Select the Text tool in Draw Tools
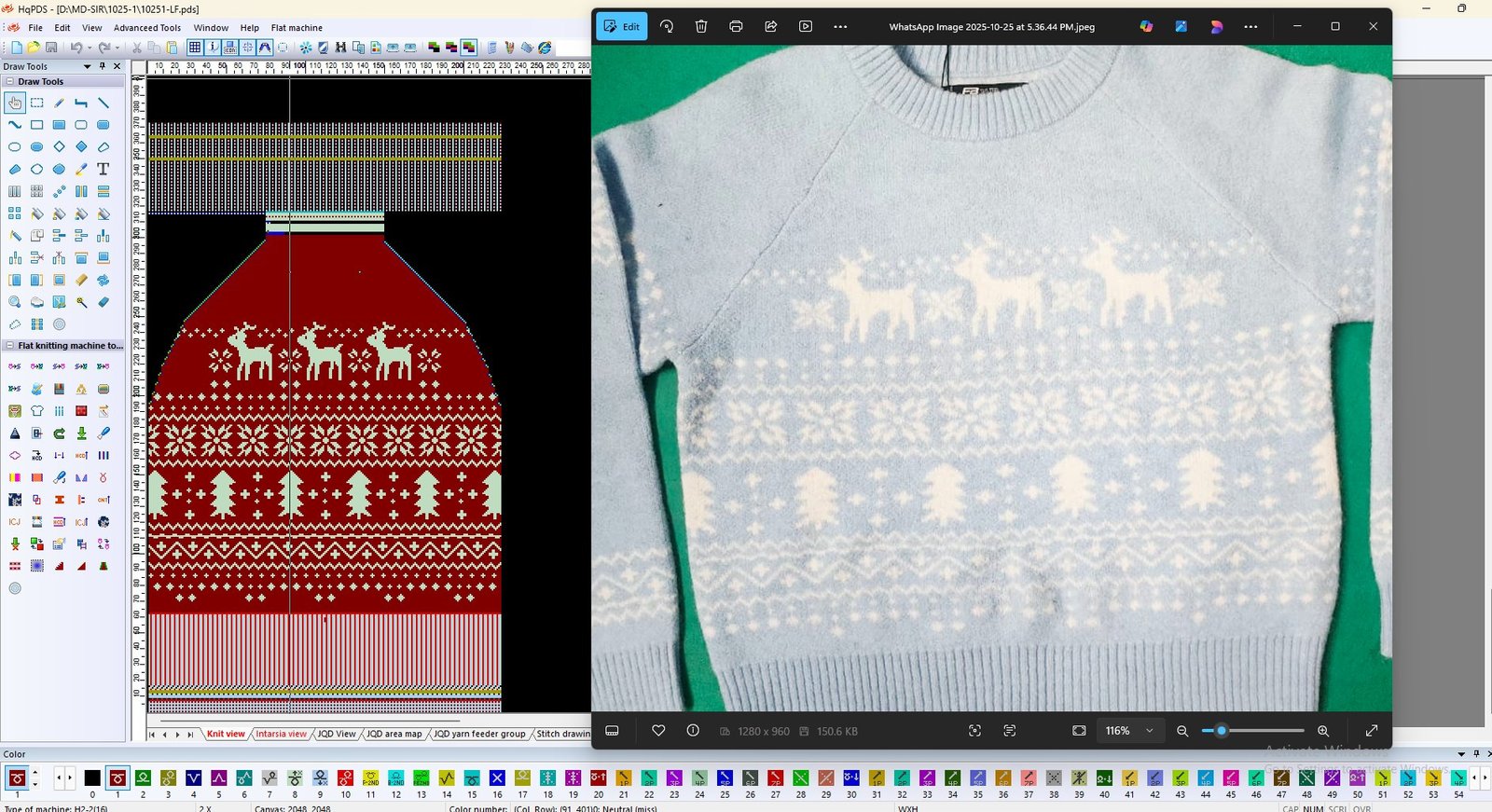 click(104, 170)
